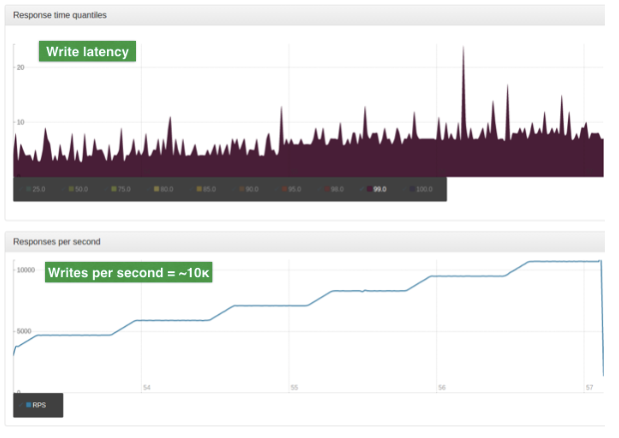619x438 pixels.
Task: Click the tallest latency spike peak
Action: tap(463, 48)
